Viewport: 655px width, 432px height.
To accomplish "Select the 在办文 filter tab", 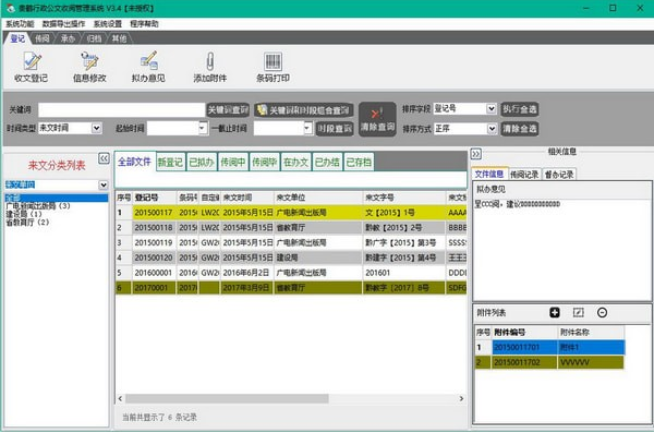I will pyautogui.click(x=295, y=162).
